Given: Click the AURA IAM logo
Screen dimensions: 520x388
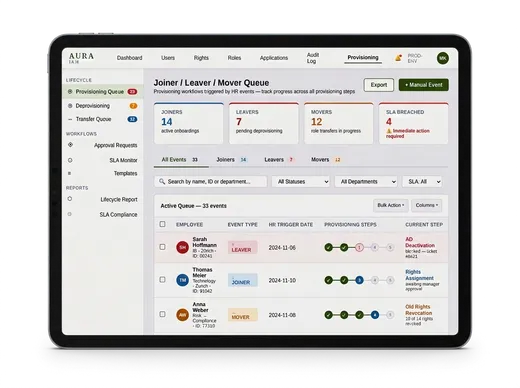Looking at the screenshot, I should click(x=81, y=58).
